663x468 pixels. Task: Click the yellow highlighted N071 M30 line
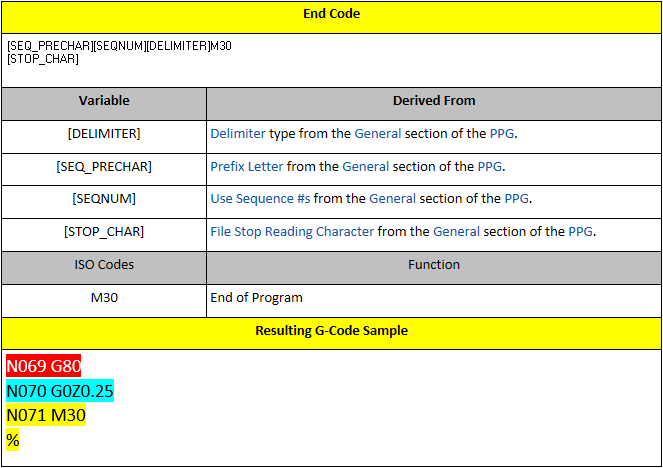46,415
